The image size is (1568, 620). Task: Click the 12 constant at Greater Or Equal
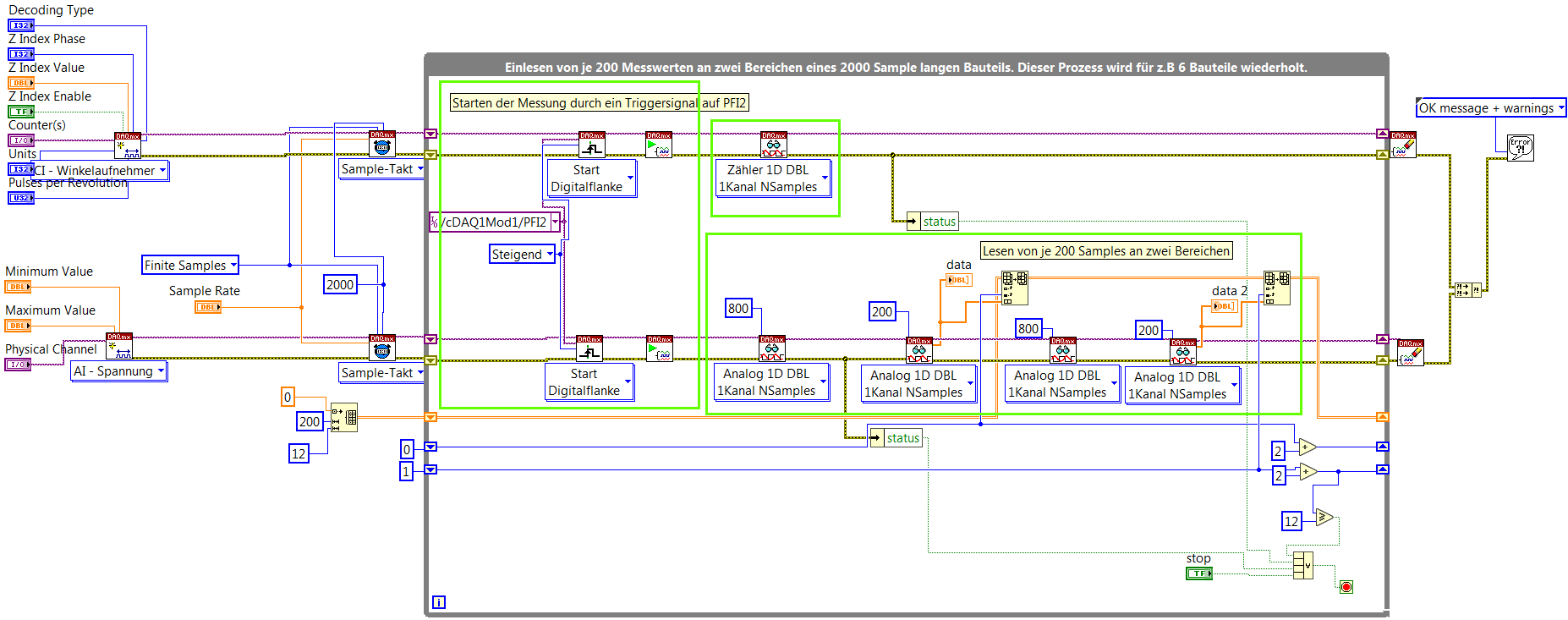coord(1291,522)
